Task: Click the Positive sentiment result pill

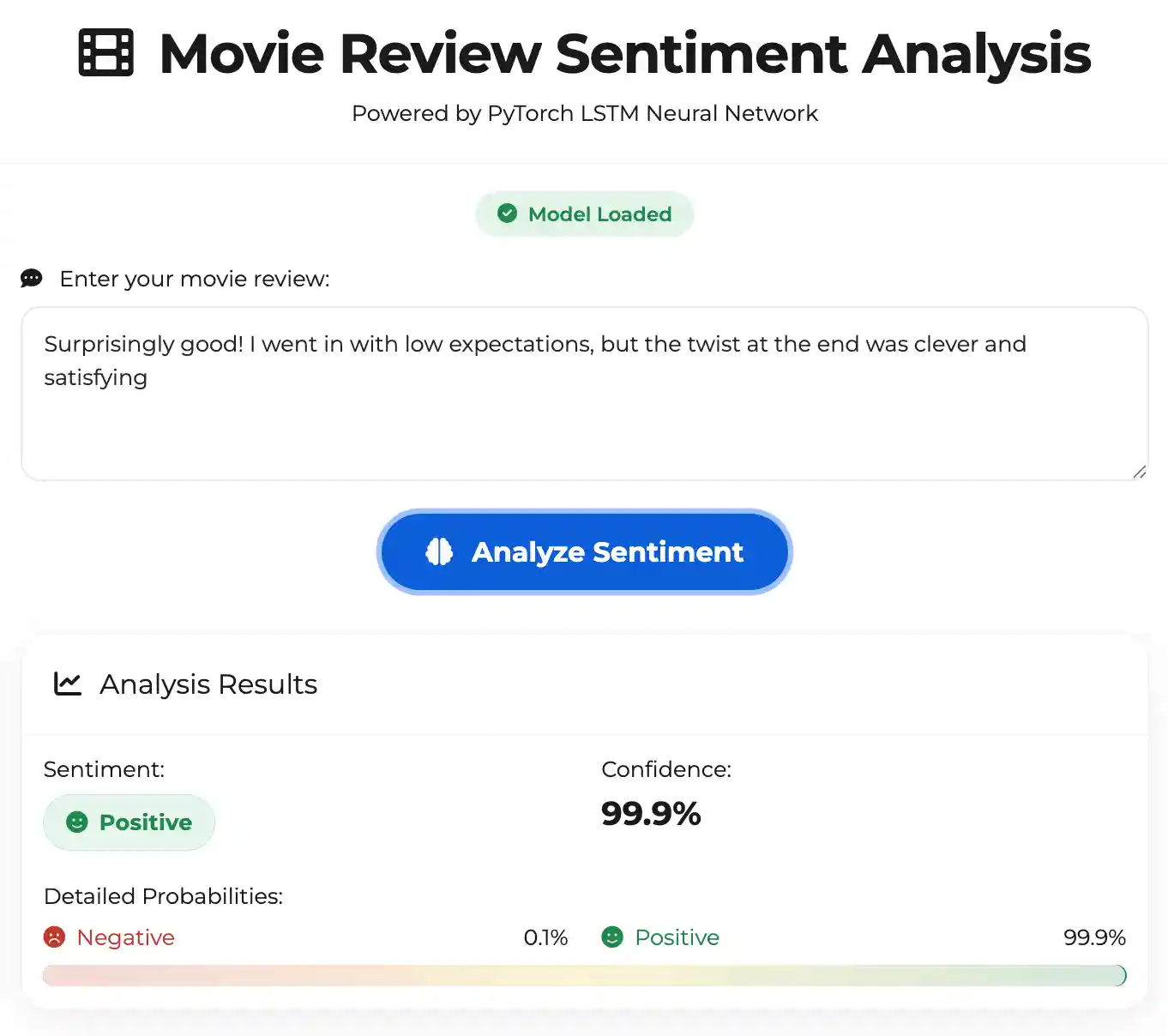Action: [129, 822]
